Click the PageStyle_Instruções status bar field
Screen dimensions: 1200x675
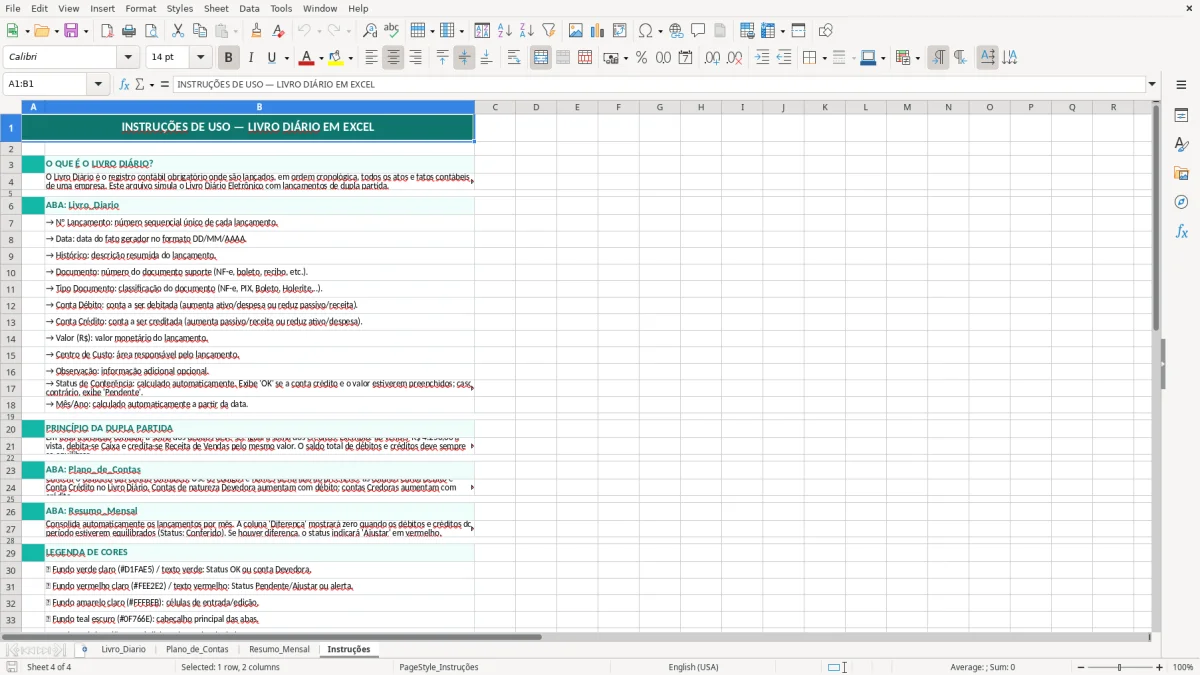coord(439,667)
